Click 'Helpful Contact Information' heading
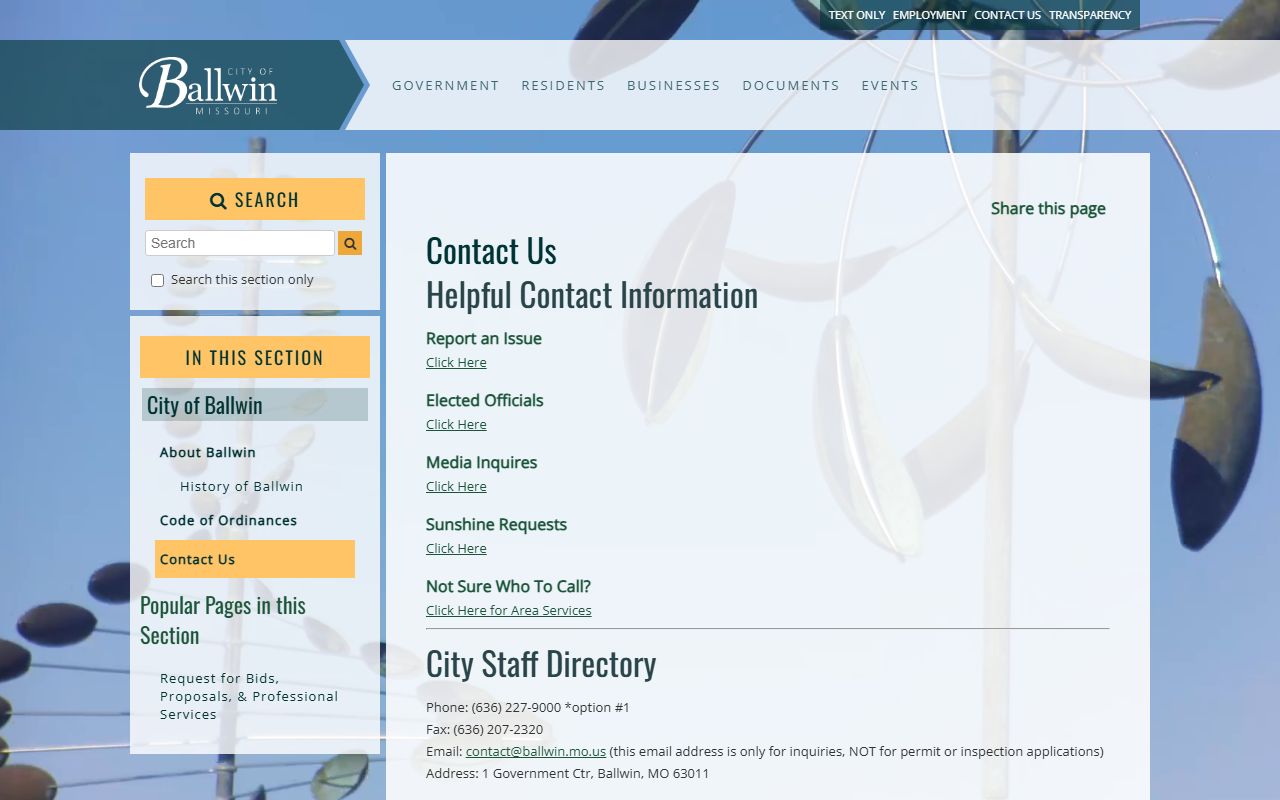 [x=592, y=295]
